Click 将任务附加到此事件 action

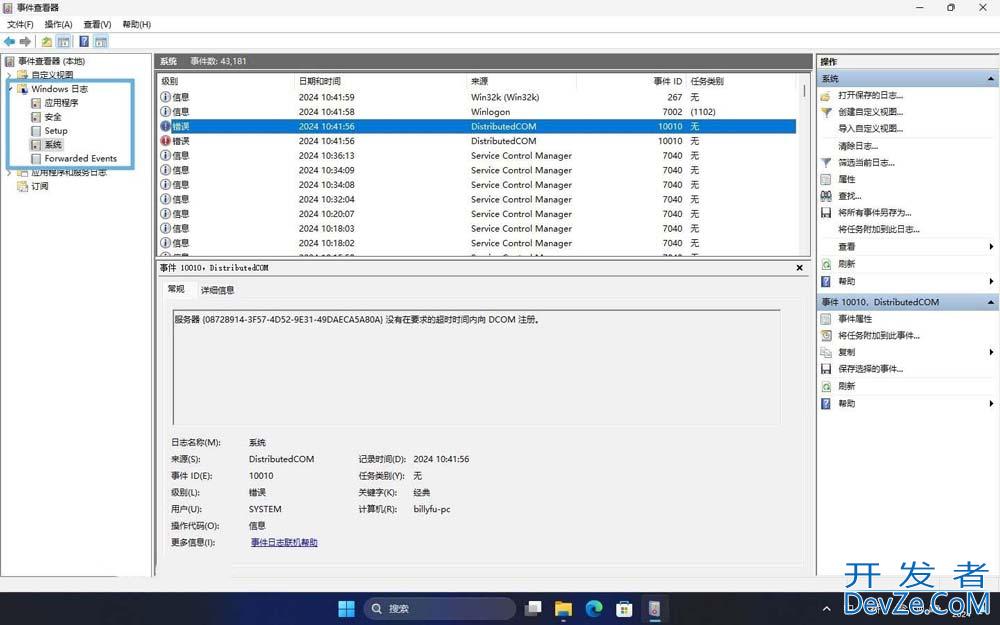879,335
